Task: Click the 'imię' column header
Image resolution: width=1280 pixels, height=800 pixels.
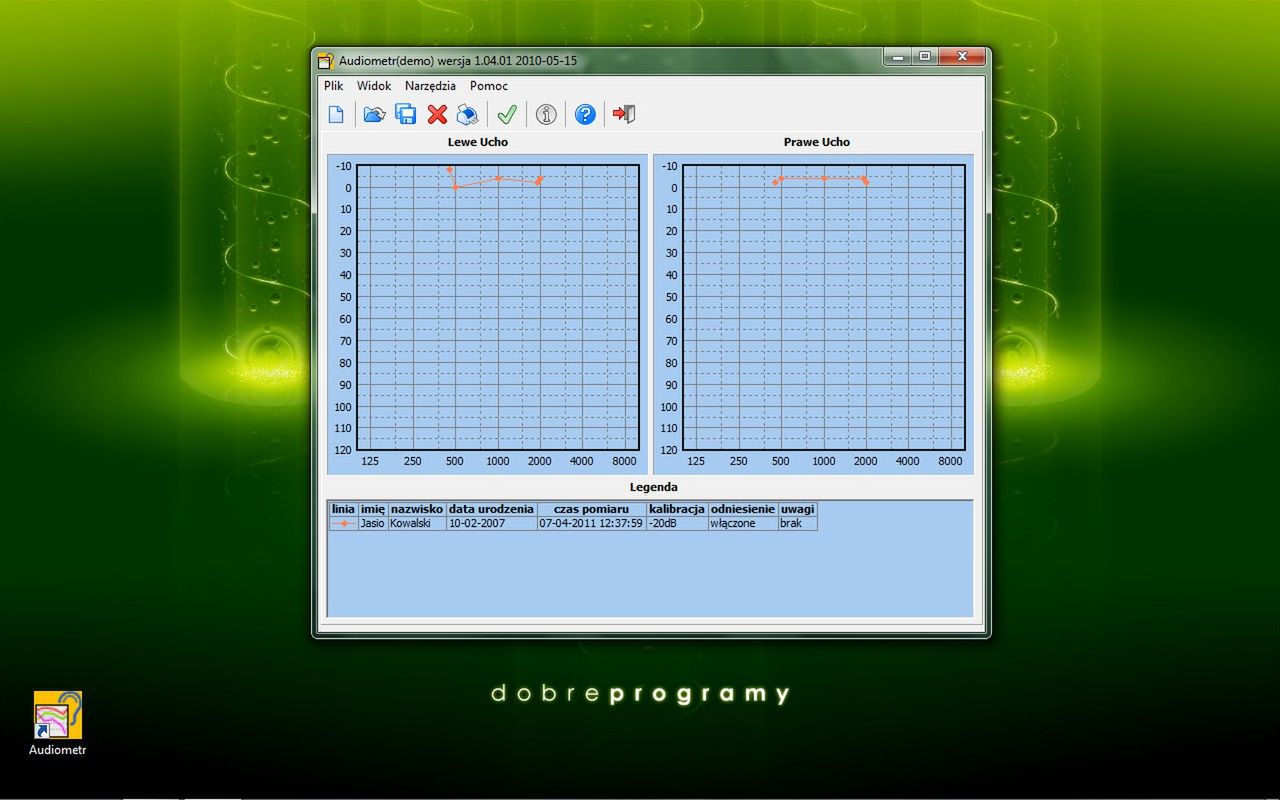Action: click(373, 509)
